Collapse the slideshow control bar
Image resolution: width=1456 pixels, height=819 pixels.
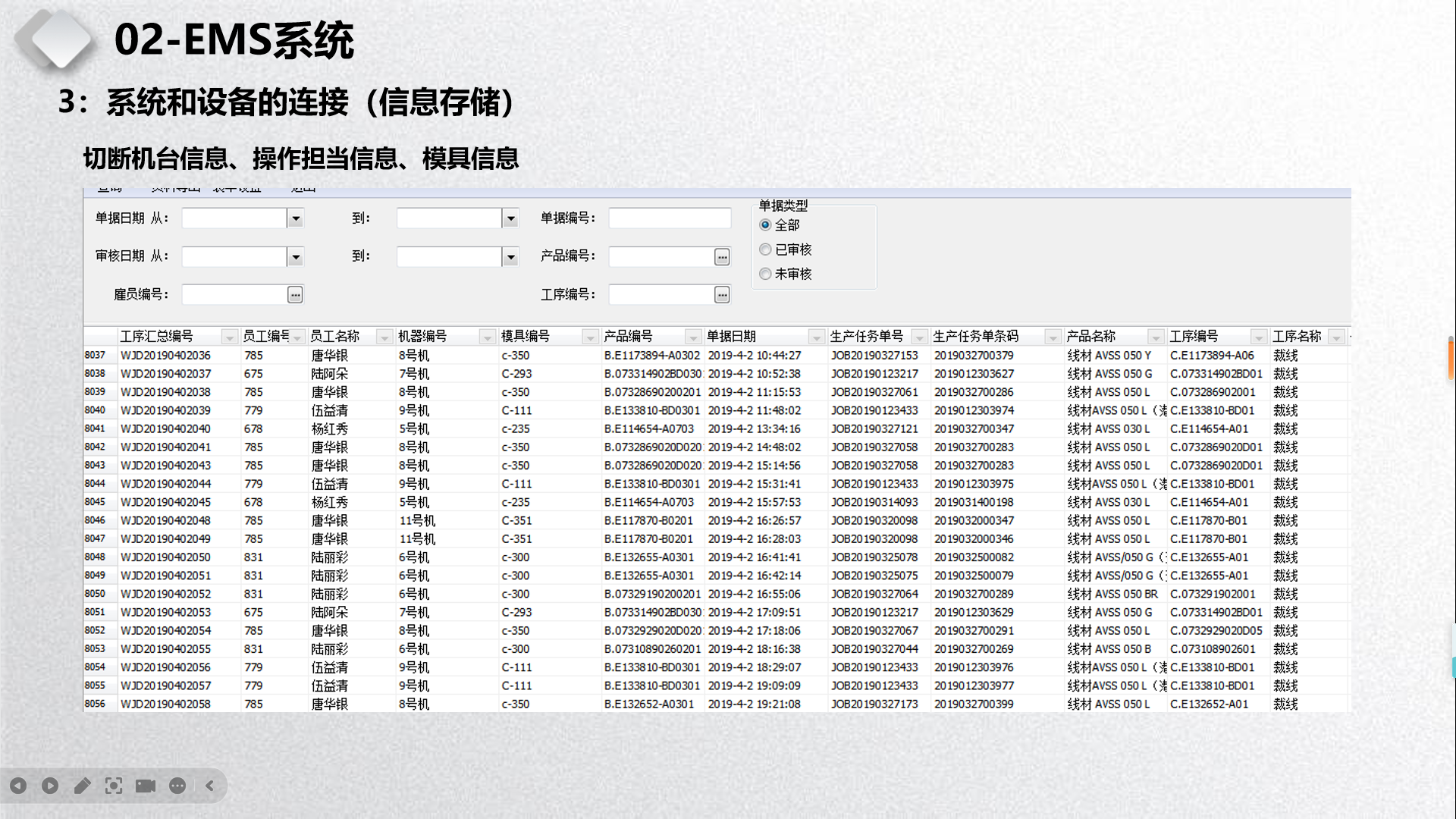pos(210,786)
